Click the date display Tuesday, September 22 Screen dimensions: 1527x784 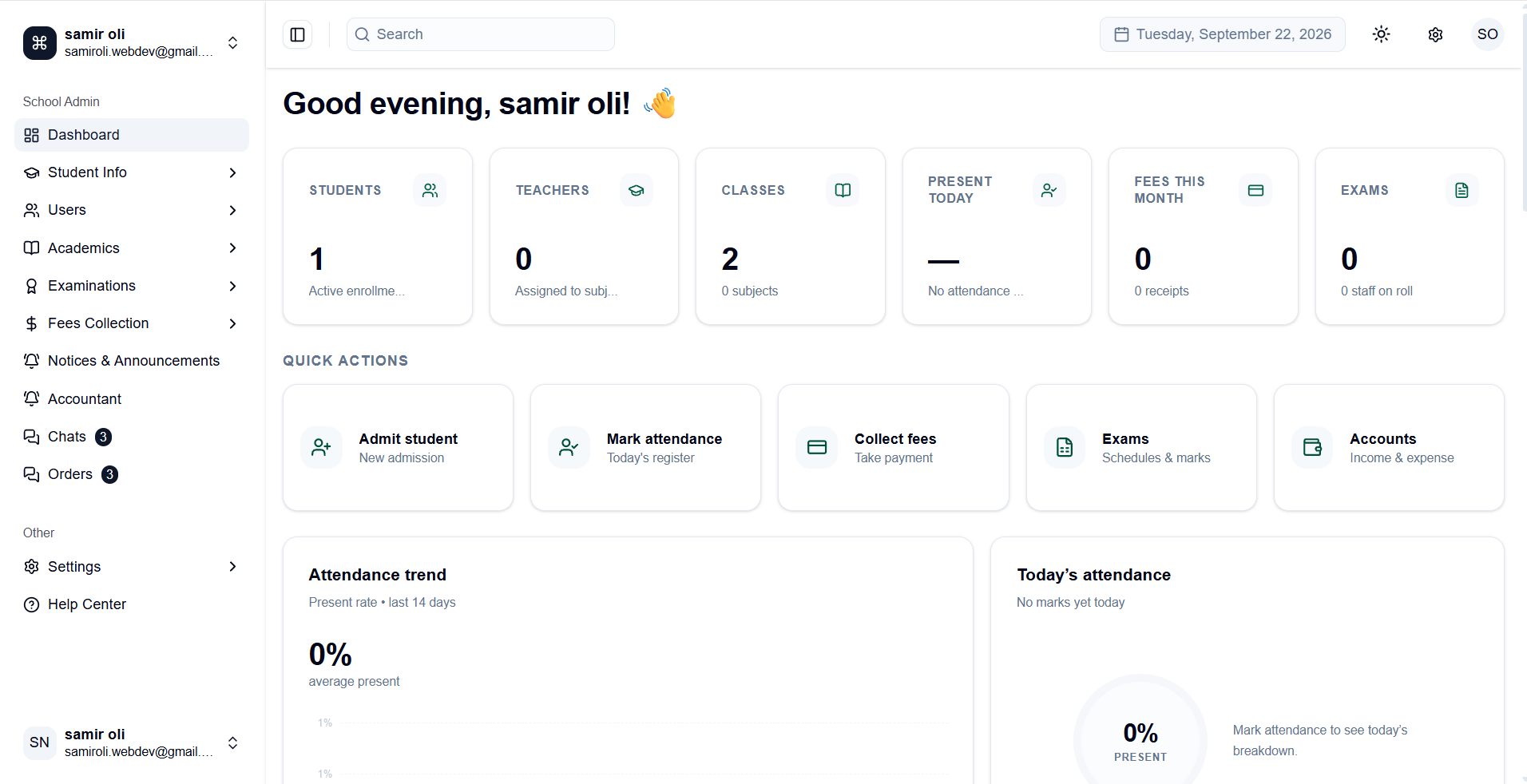tap(1222, 34)
